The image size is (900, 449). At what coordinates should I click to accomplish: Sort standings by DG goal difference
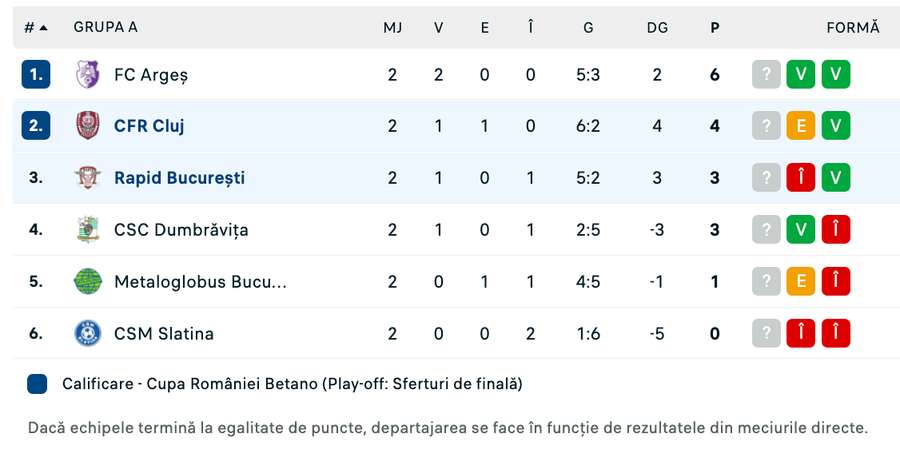click(x=657, y=27)
